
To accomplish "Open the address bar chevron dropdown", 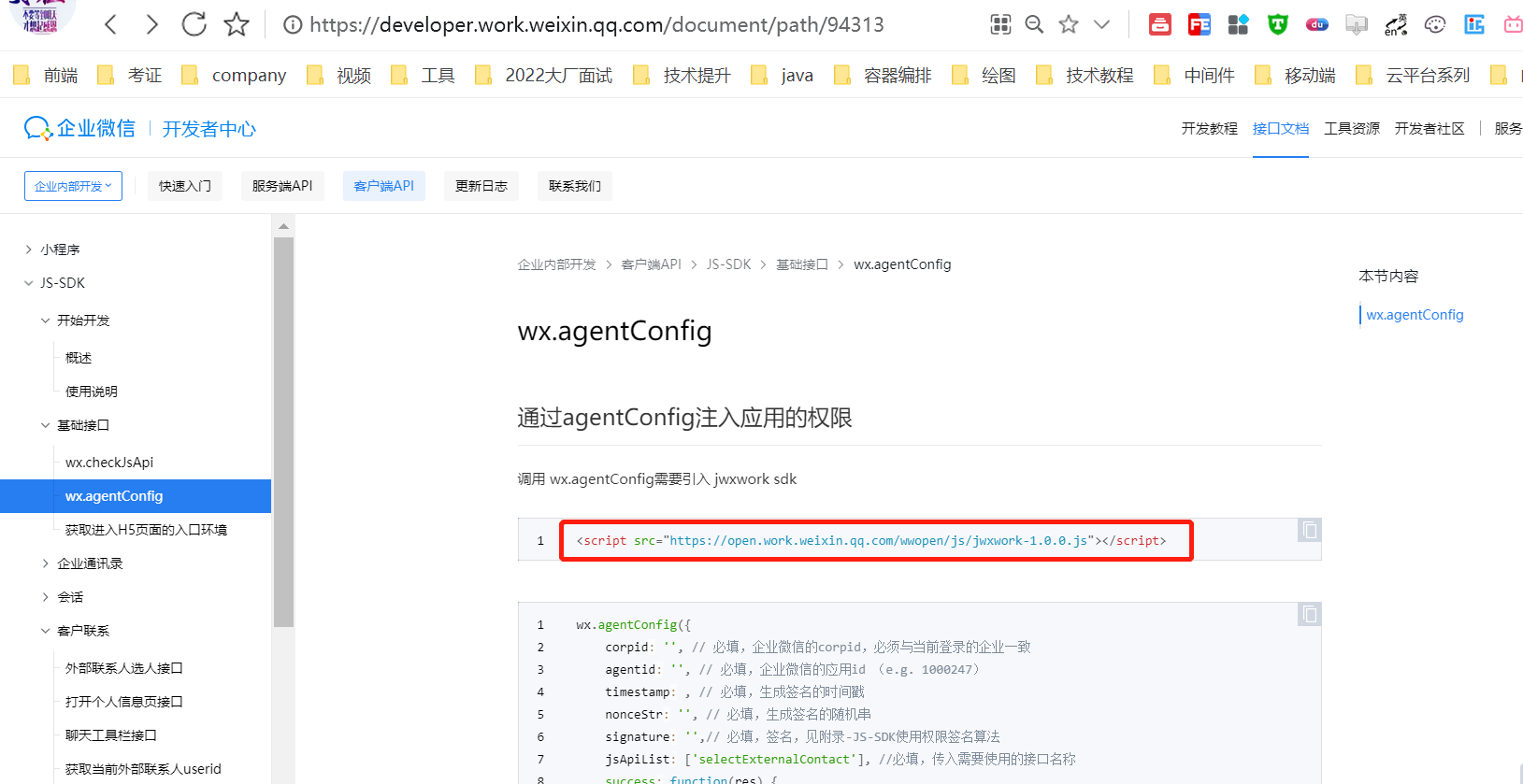I will 1102,25.
